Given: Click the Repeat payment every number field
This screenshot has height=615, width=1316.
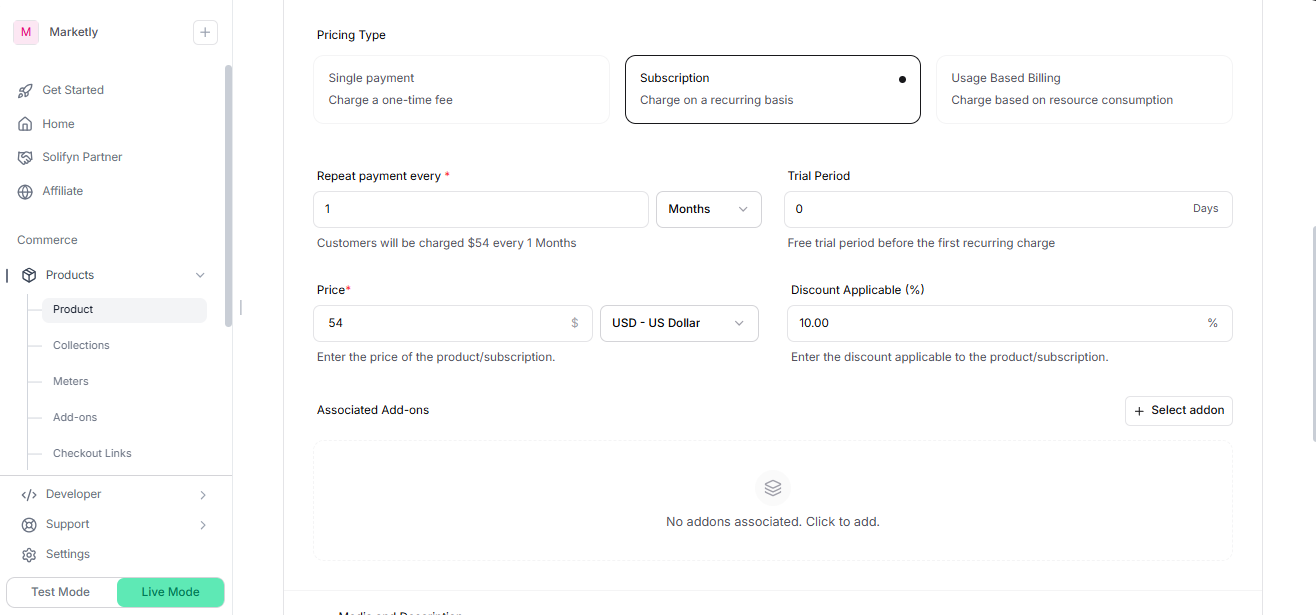Looking at the screenshot, I should click(481, 209).
